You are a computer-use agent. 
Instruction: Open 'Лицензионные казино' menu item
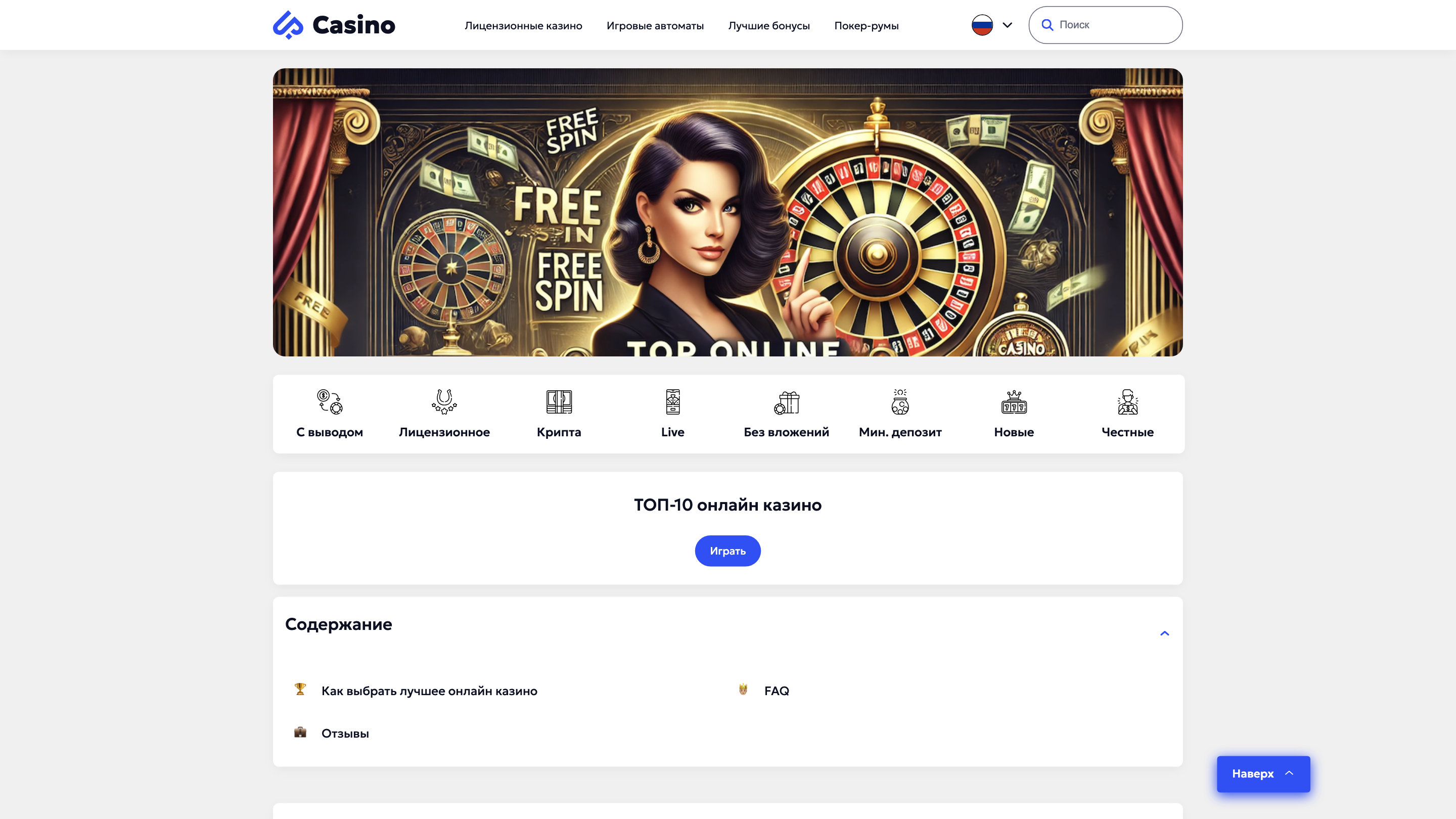pos(523,25)
